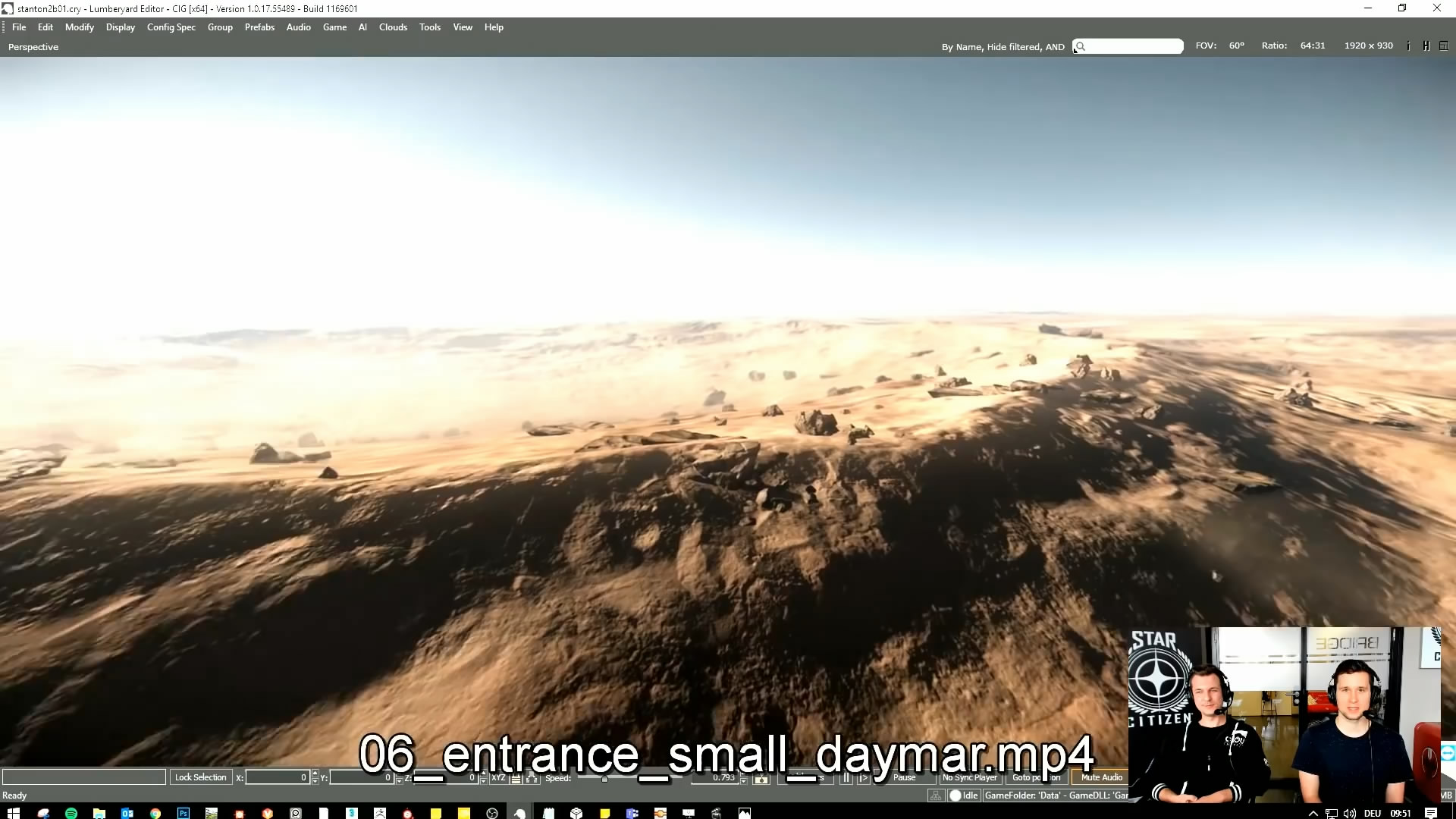The width and height of the screenshot is (1456, 819).
Task: Increase the X coordinate spinner arrow
Action: (x=315, y=773)
